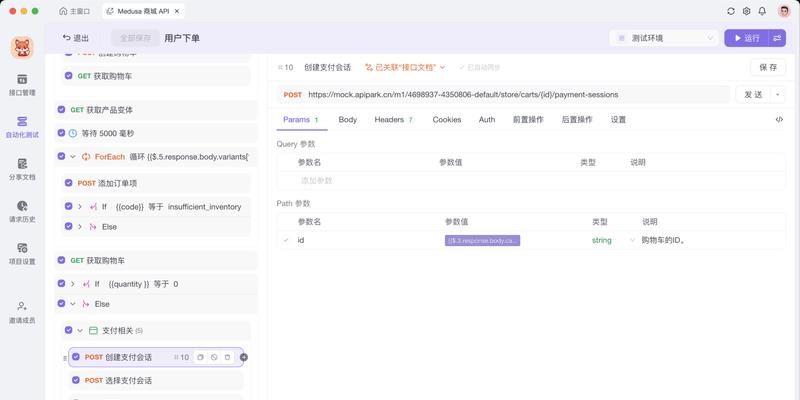
Task: Click the 全部保存 button
Action: [135, 38]
